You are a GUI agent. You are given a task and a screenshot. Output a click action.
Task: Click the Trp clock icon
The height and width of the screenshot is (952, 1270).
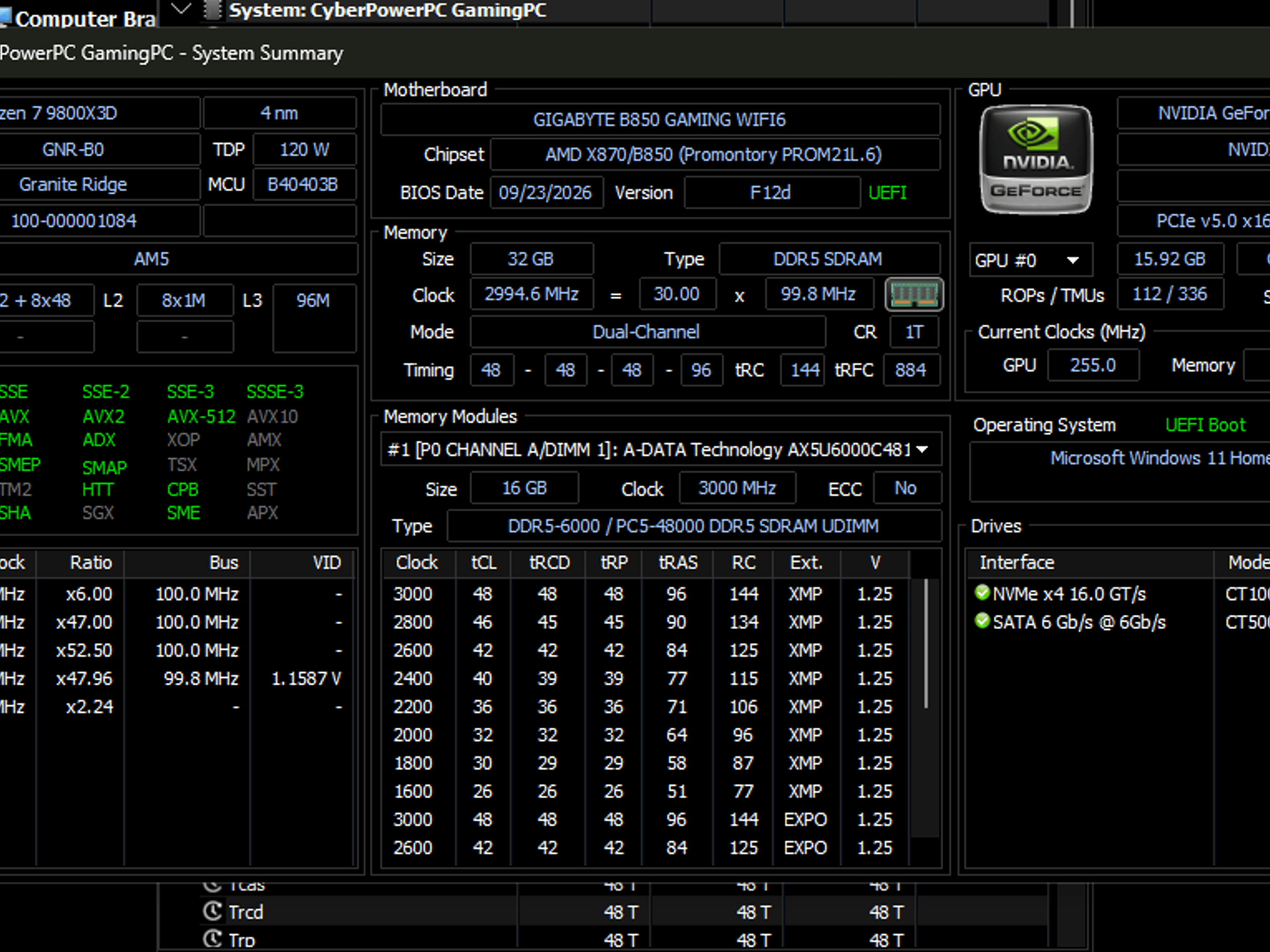click(212, 939)
